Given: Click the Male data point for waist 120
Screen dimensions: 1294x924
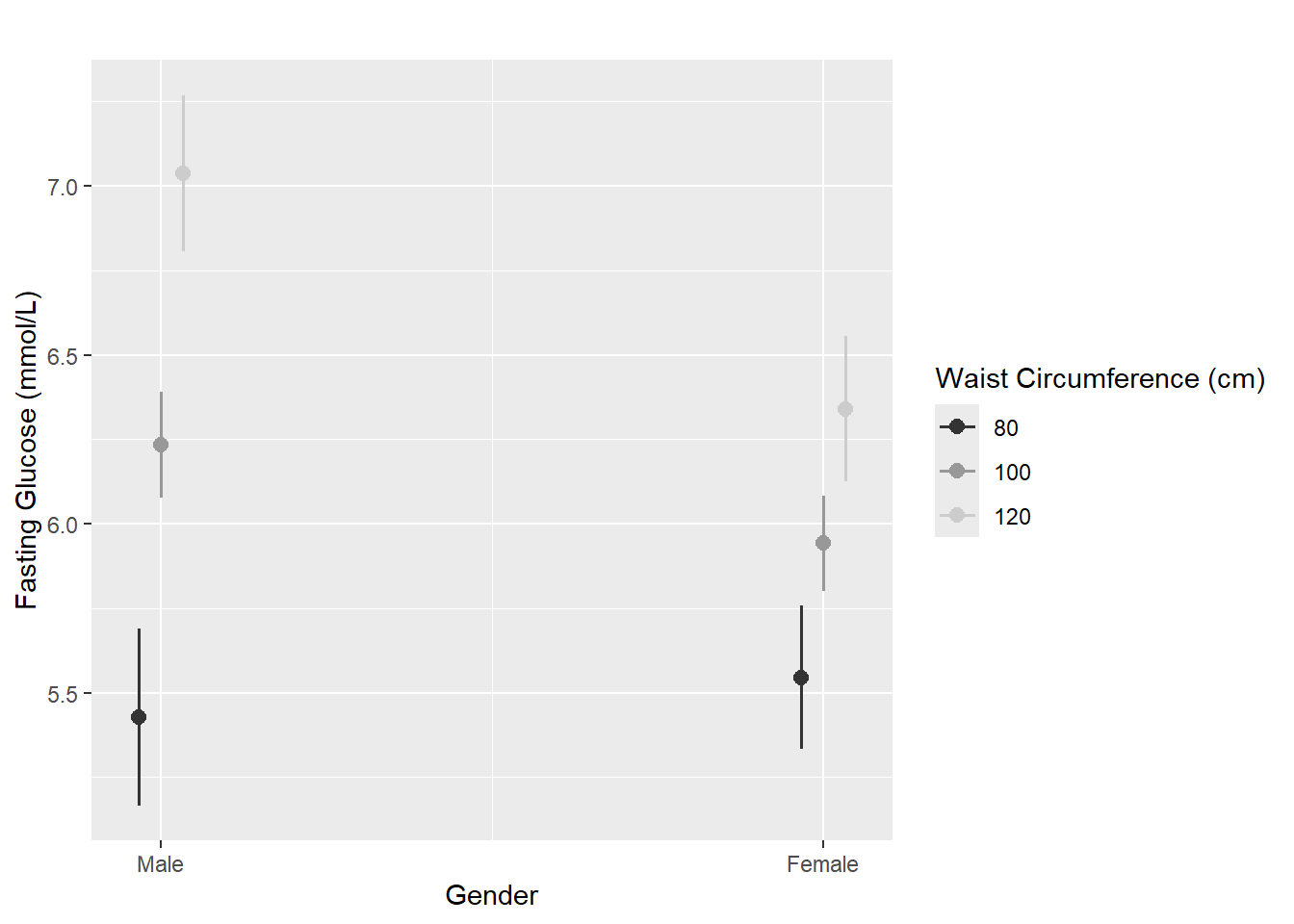Looking at the screenshot, I should pos(183,173).
